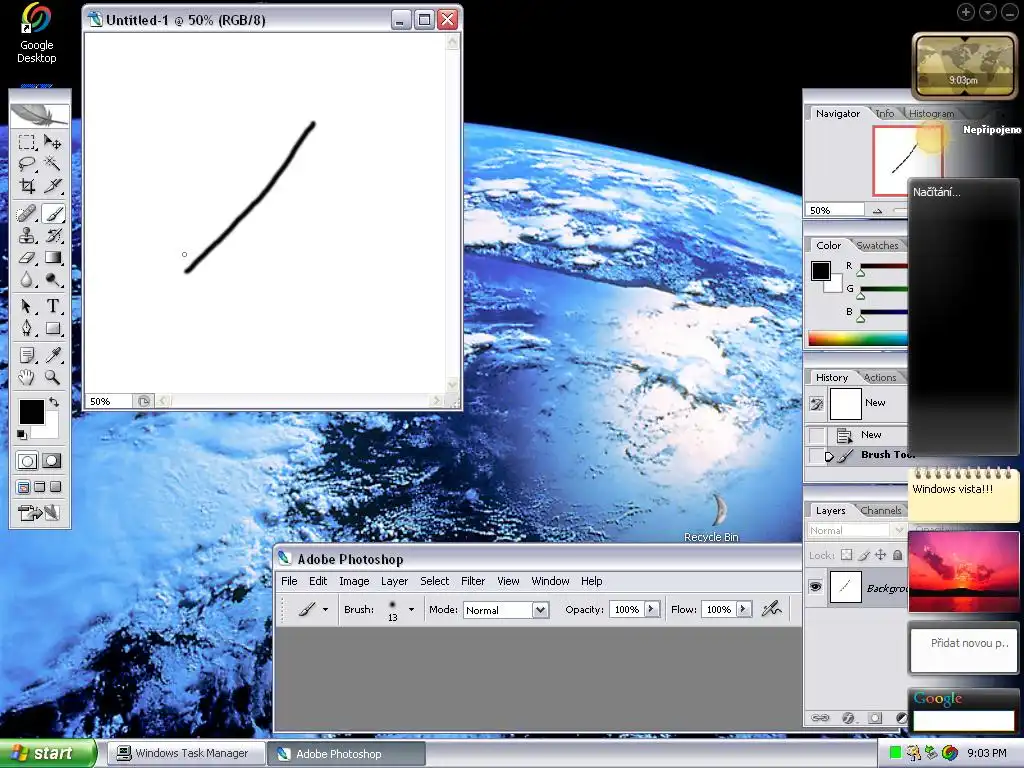Open the Help menu
This screenshot has width=1024, height=768.
coord(592,581)
